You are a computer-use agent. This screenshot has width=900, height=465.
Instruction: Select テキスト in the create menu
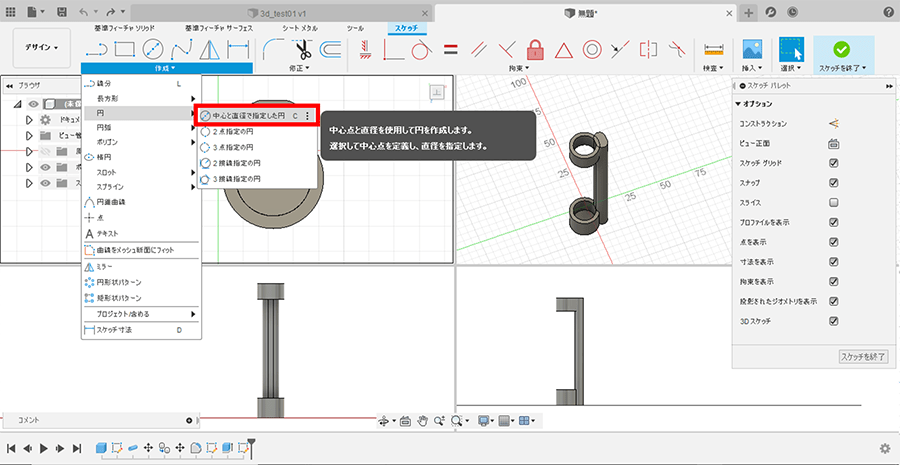[107, 232]
